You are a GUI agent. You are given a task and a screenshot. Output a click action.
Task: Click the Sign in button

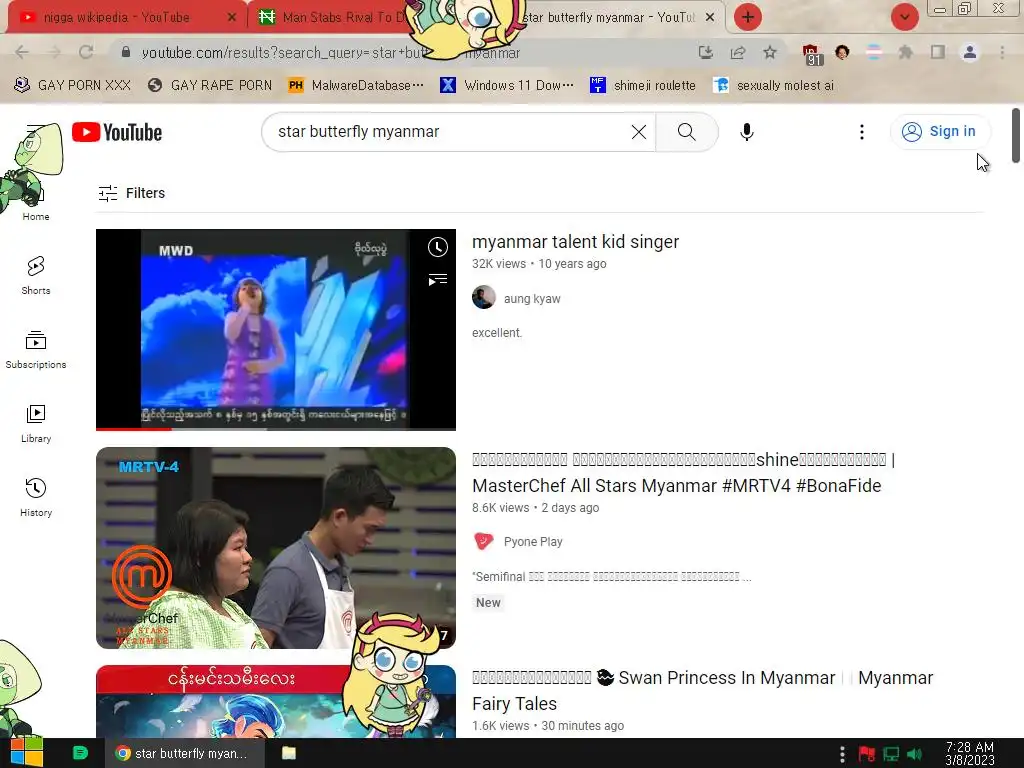(x=939, y=132)
